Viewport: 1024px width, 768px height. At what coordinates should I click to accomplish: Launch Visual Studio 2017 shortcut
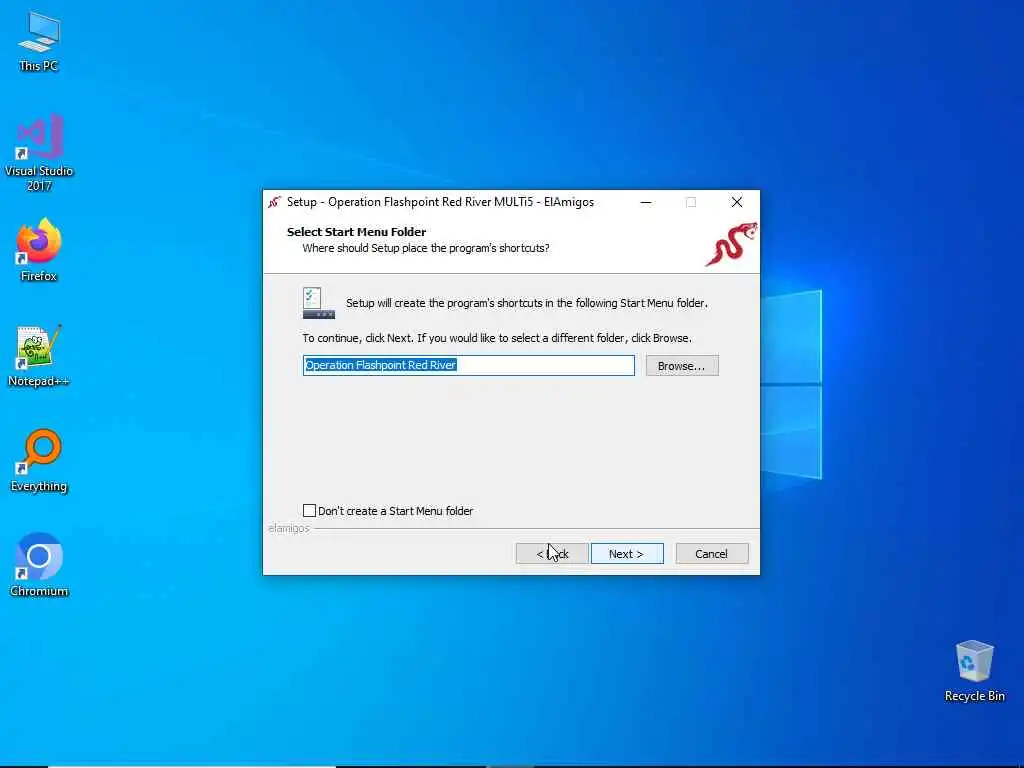pos(39,152)
